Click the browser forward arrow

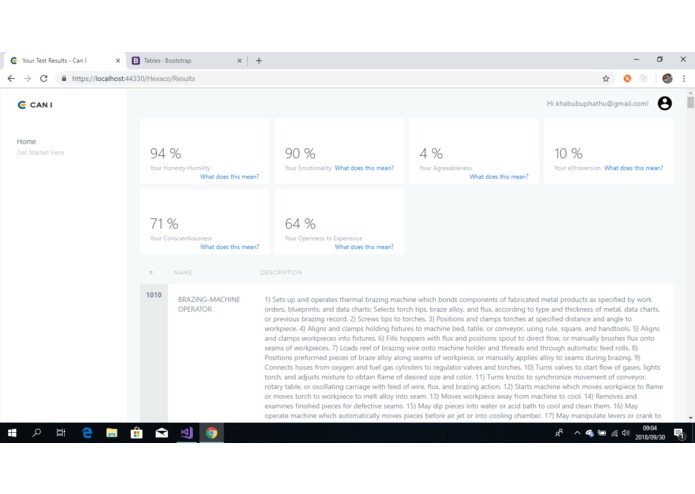point(27,78)
